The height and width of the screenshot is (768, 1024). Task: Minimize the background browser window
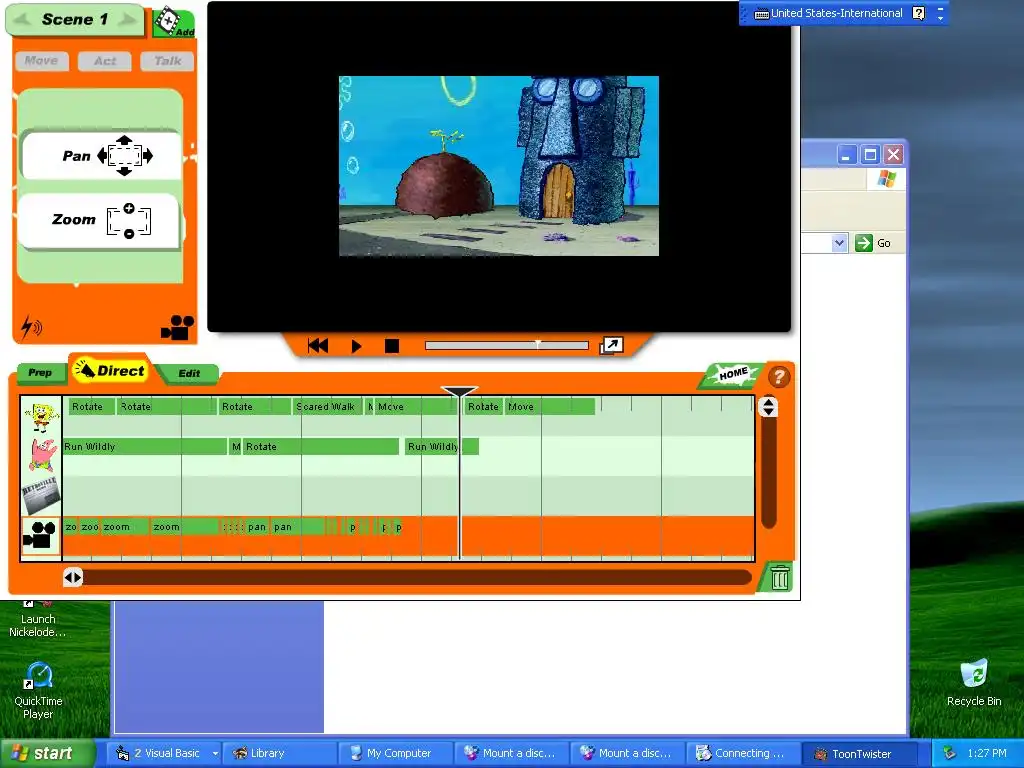(x=847, y=155)
